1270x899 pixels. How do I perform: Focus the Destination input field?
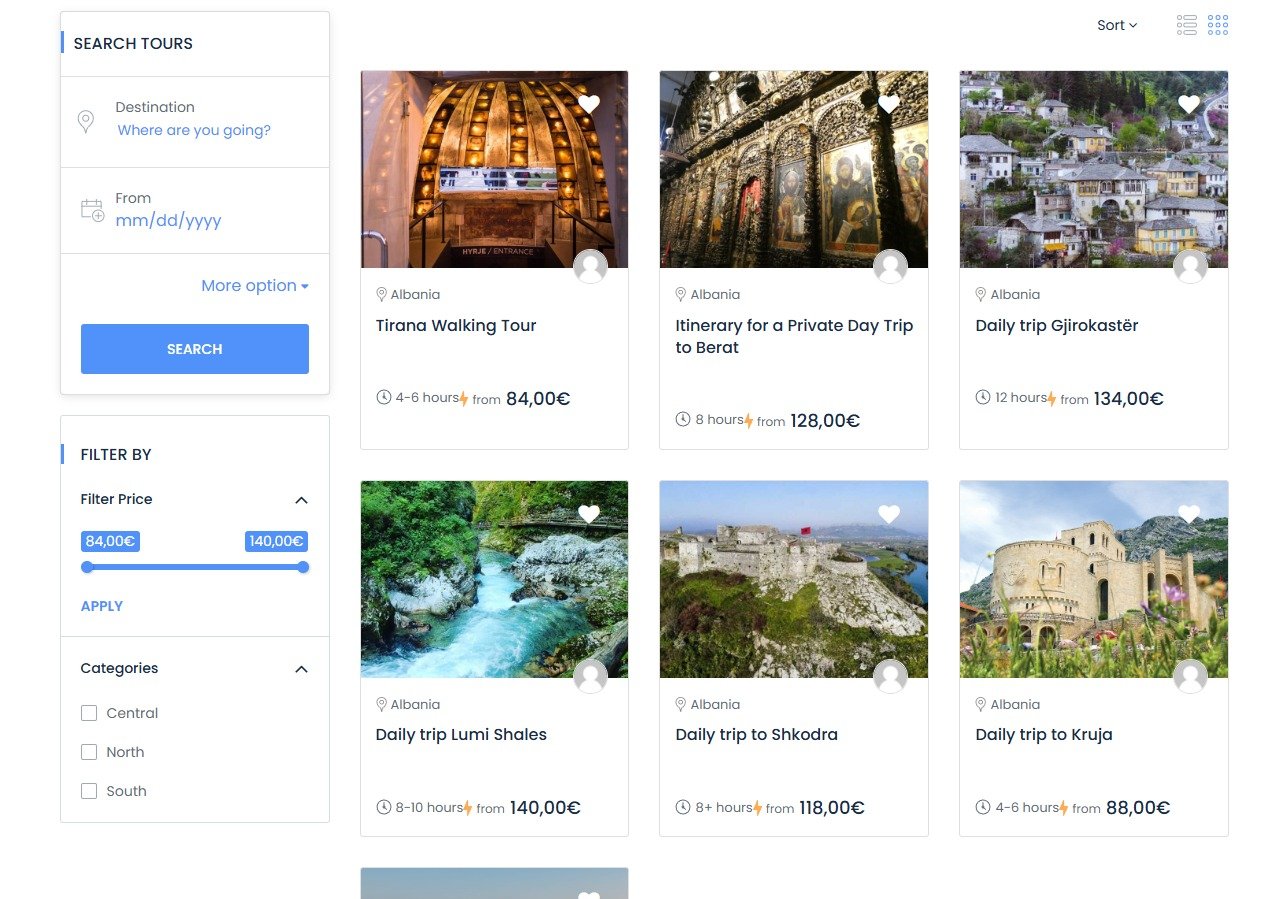coord(194,130)
